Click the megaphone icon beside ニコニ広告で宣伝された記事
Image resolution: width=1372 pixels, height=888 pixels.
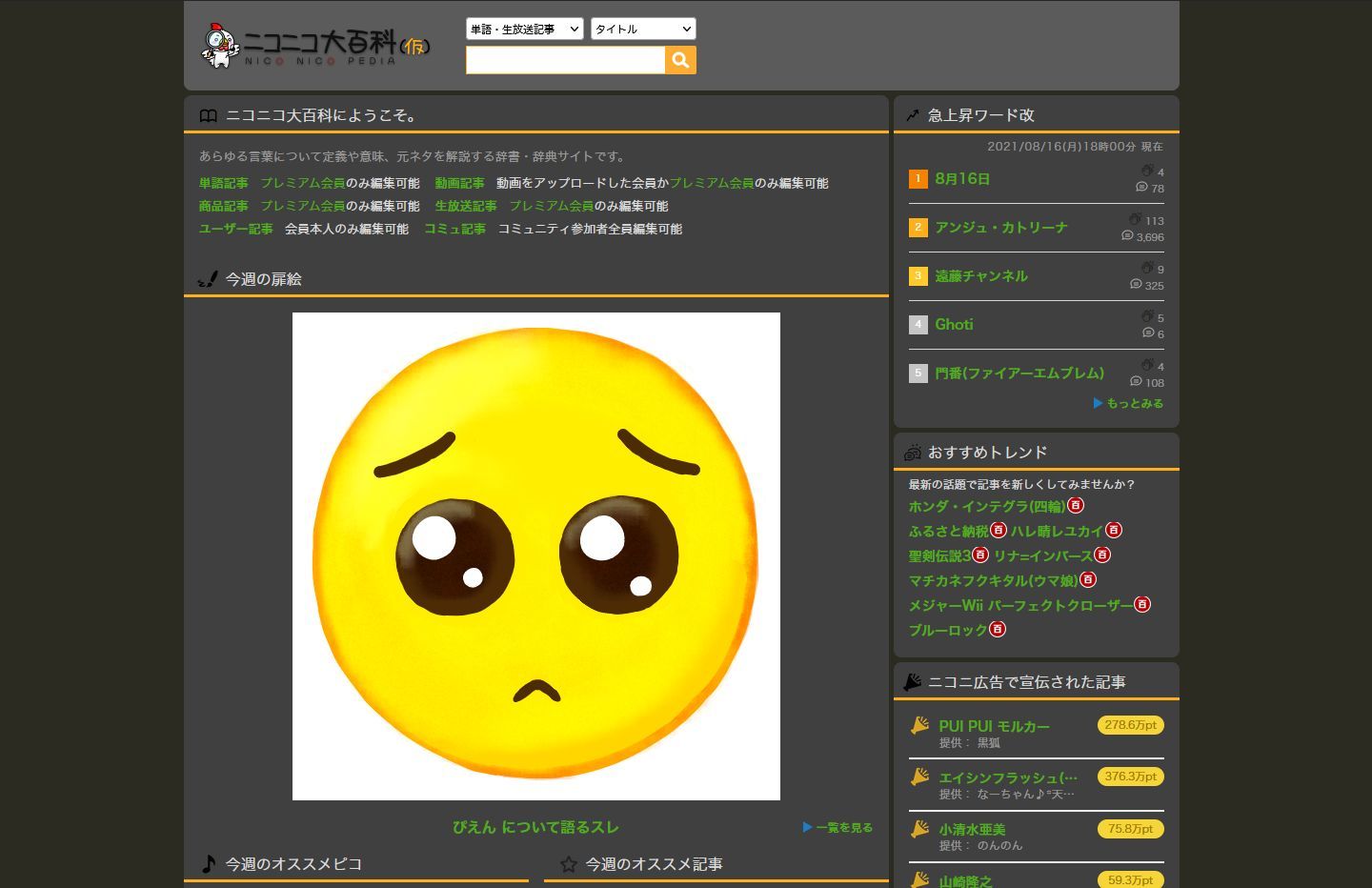tap(913, 682)
